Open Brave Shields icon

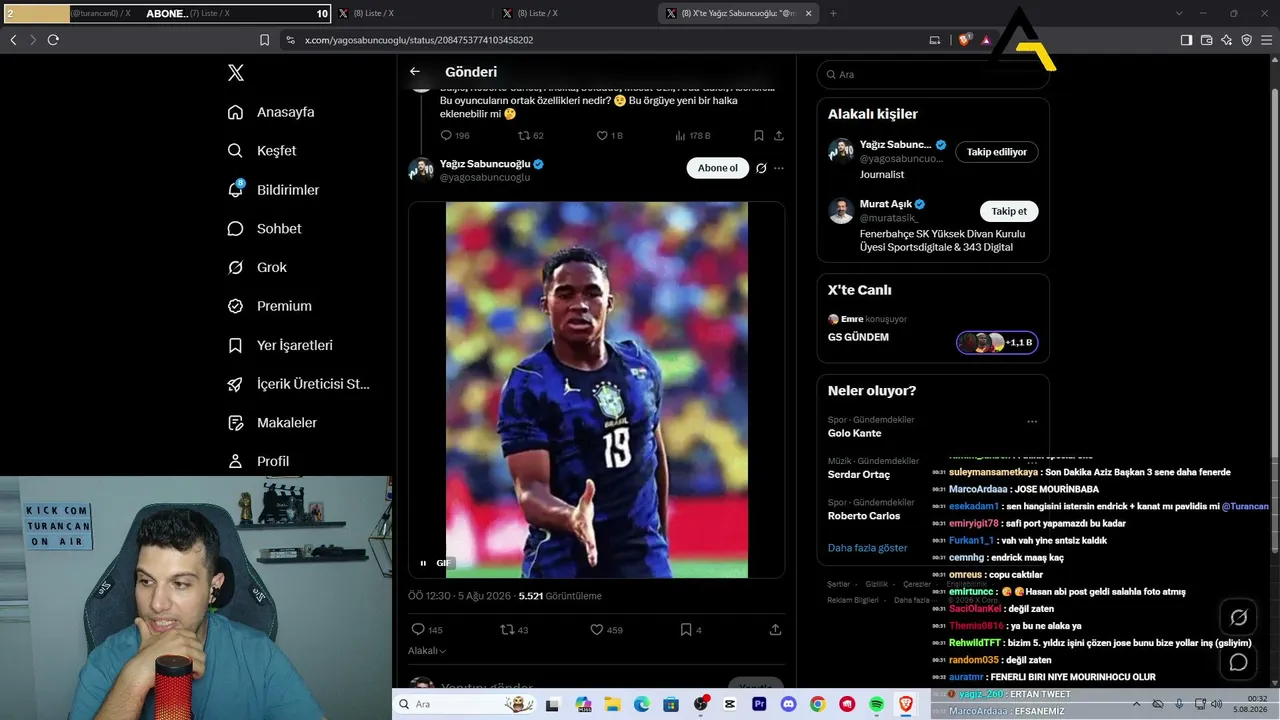point(965,40)
